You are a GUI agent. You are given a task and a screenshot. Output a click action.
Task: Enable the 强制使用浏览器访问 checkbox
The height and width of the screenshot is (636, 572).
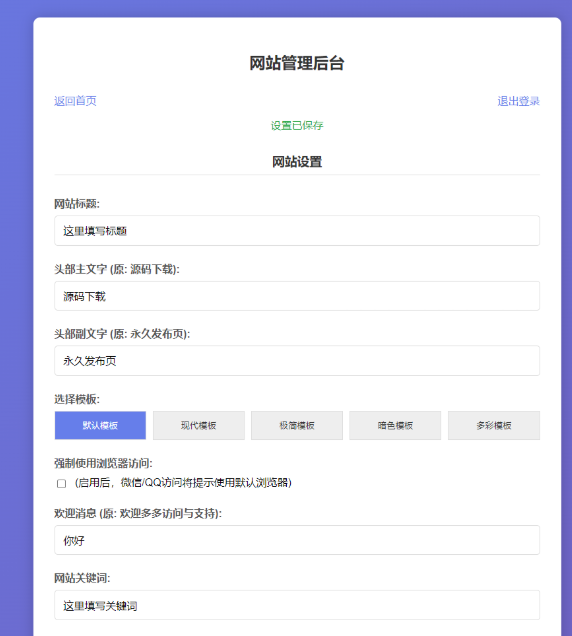pyautogui.click(x=61, y=483)
